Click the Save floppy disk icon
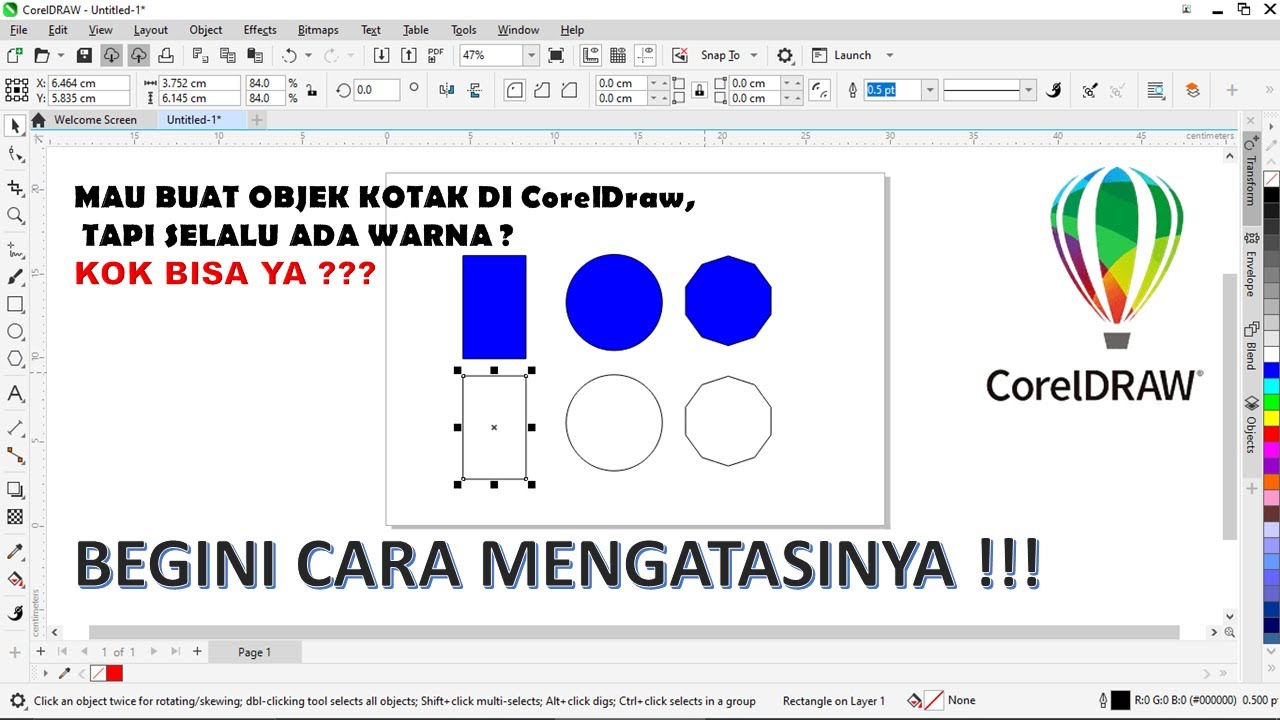The height and width of the screenshot is (720, 1280). pyautogui.click(x=84, y=55)
